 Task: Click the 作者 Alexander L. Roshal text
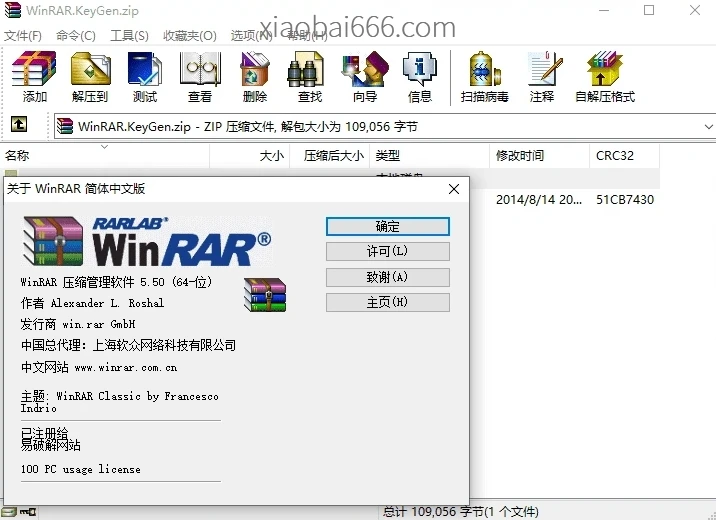92,303
